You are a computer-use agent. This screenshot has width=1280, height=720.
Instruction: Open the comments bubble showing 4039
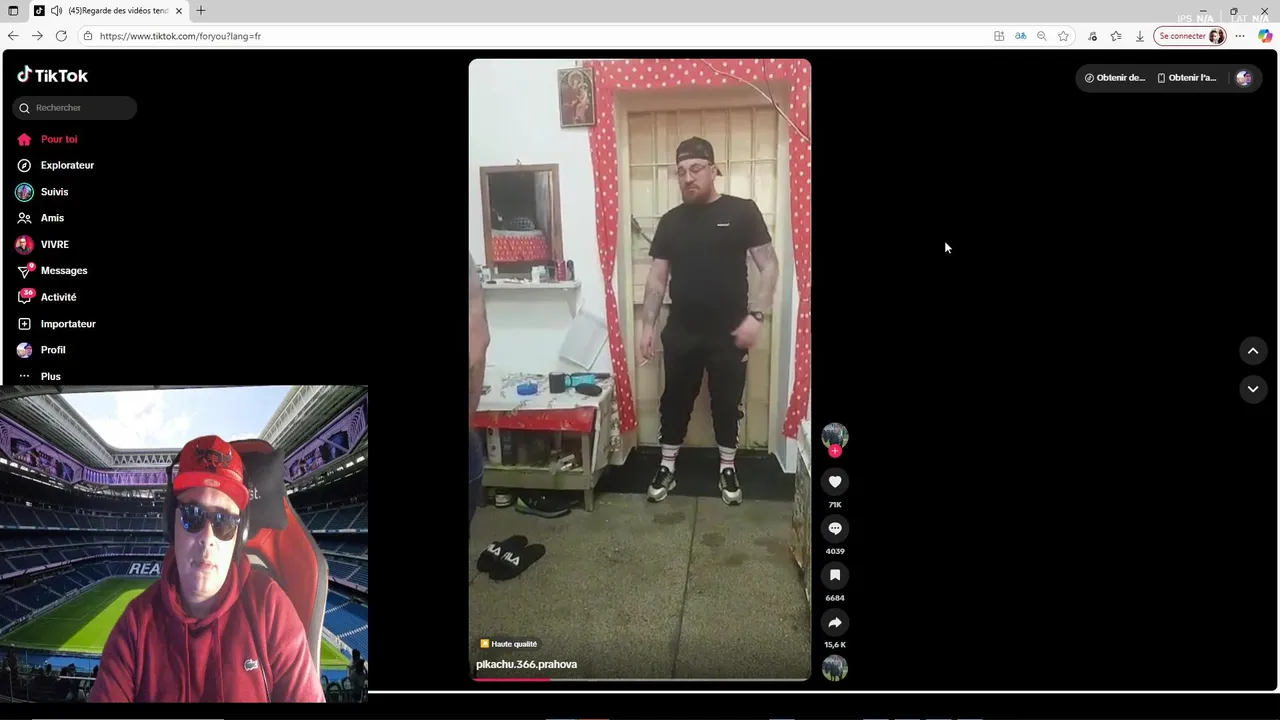click(835, 528)
